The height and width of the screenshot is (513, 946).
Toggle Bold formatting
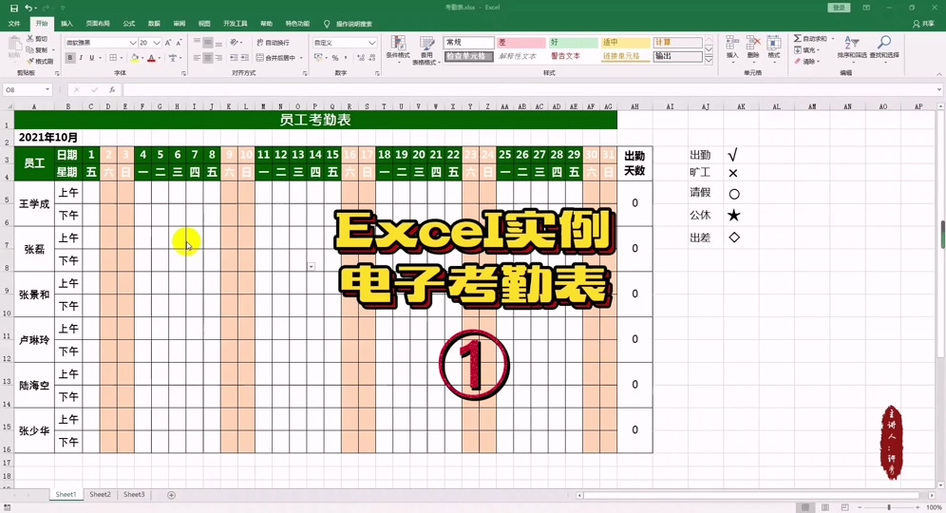click(x=70, y=58)
